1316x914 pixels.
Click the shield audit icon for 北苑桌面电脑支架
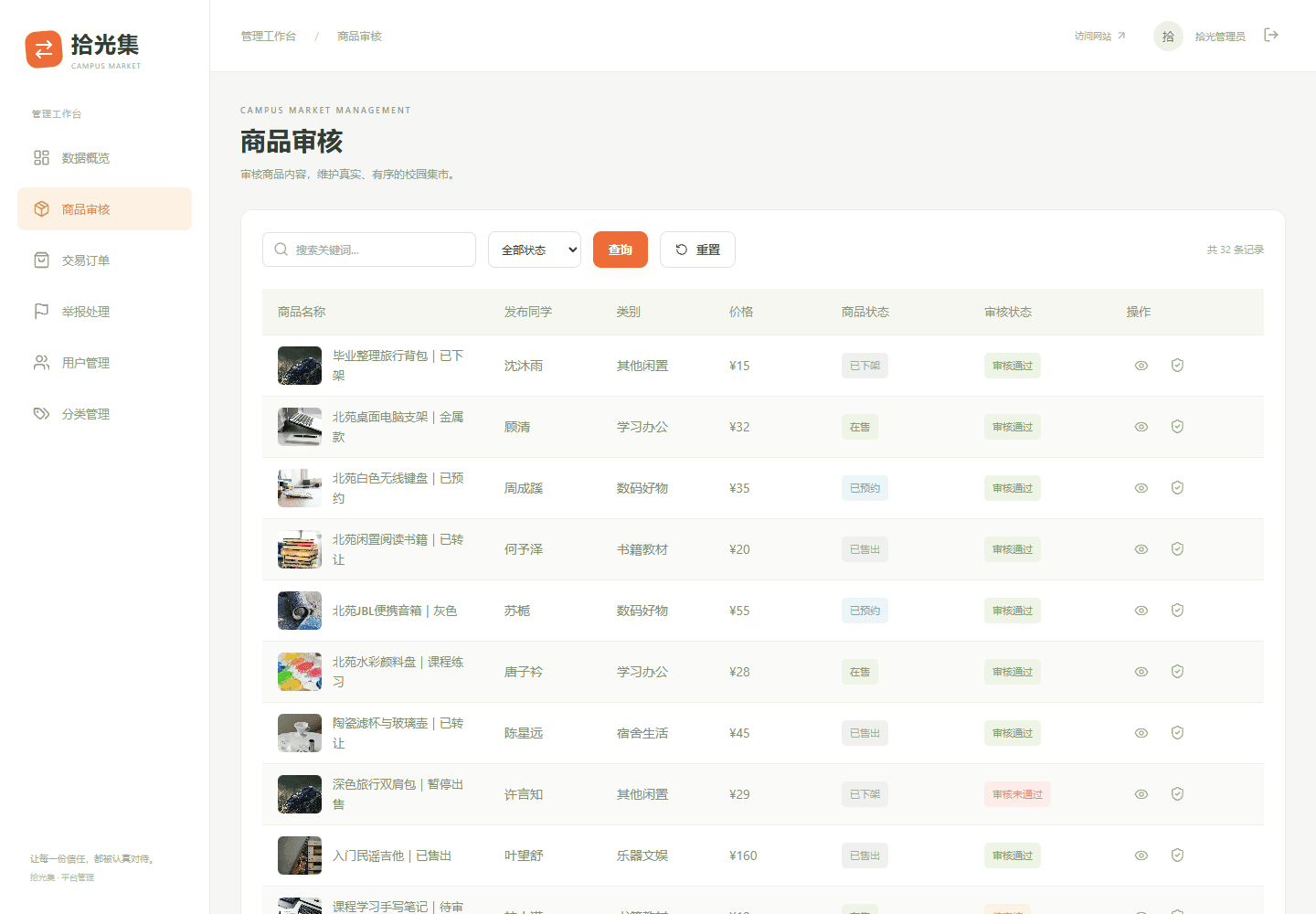1177,427
